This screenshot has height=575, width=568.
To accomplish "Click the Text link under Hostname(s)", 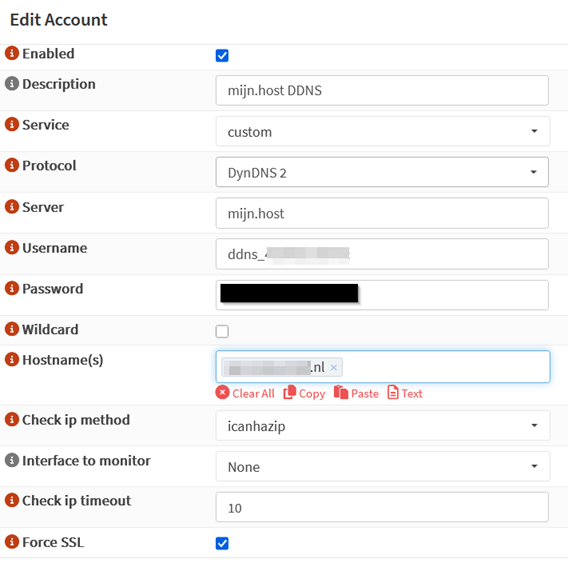I will point(405,393).
